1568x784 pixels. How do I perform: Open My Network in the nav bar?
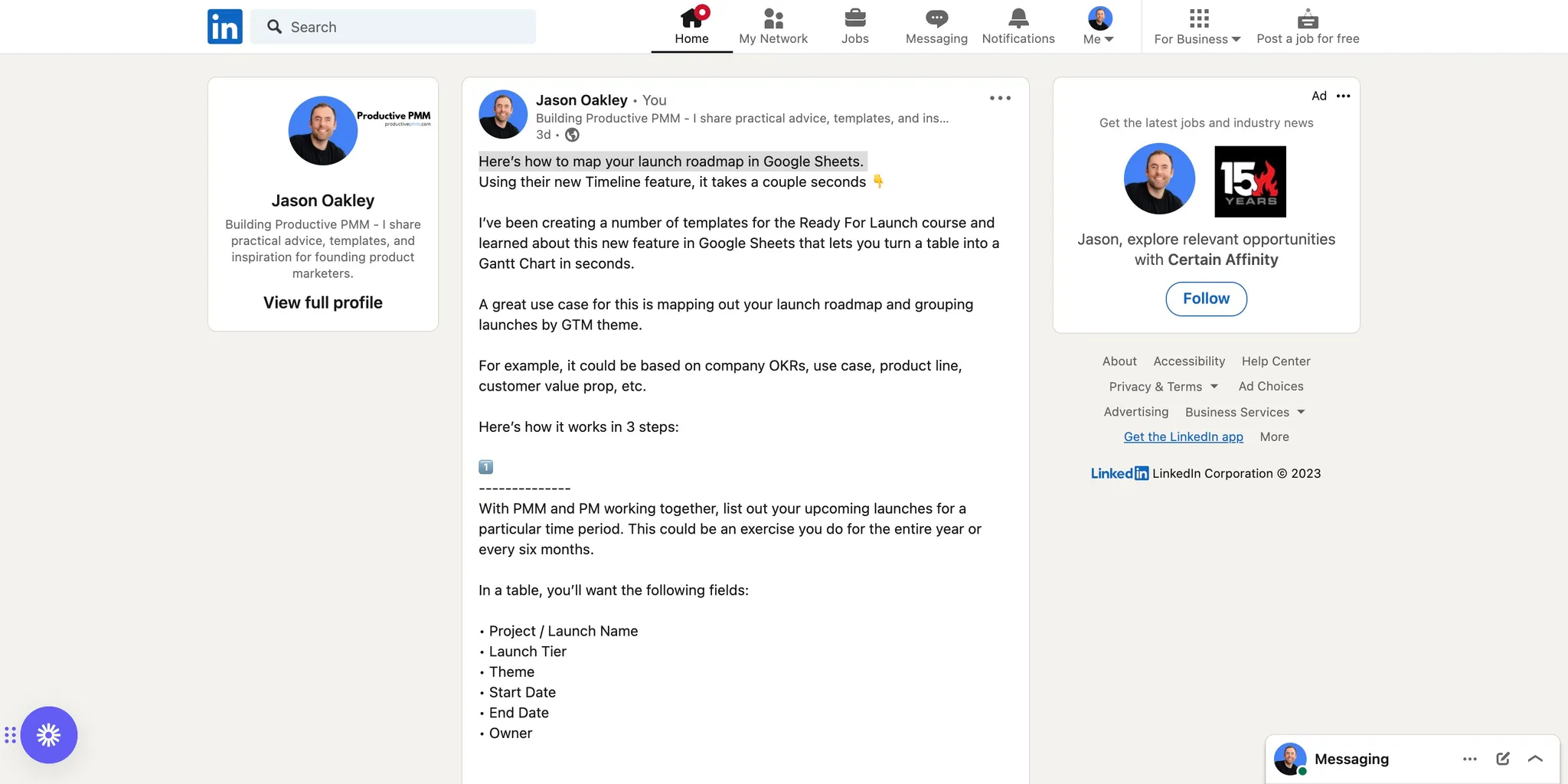[x=773, y=26]
